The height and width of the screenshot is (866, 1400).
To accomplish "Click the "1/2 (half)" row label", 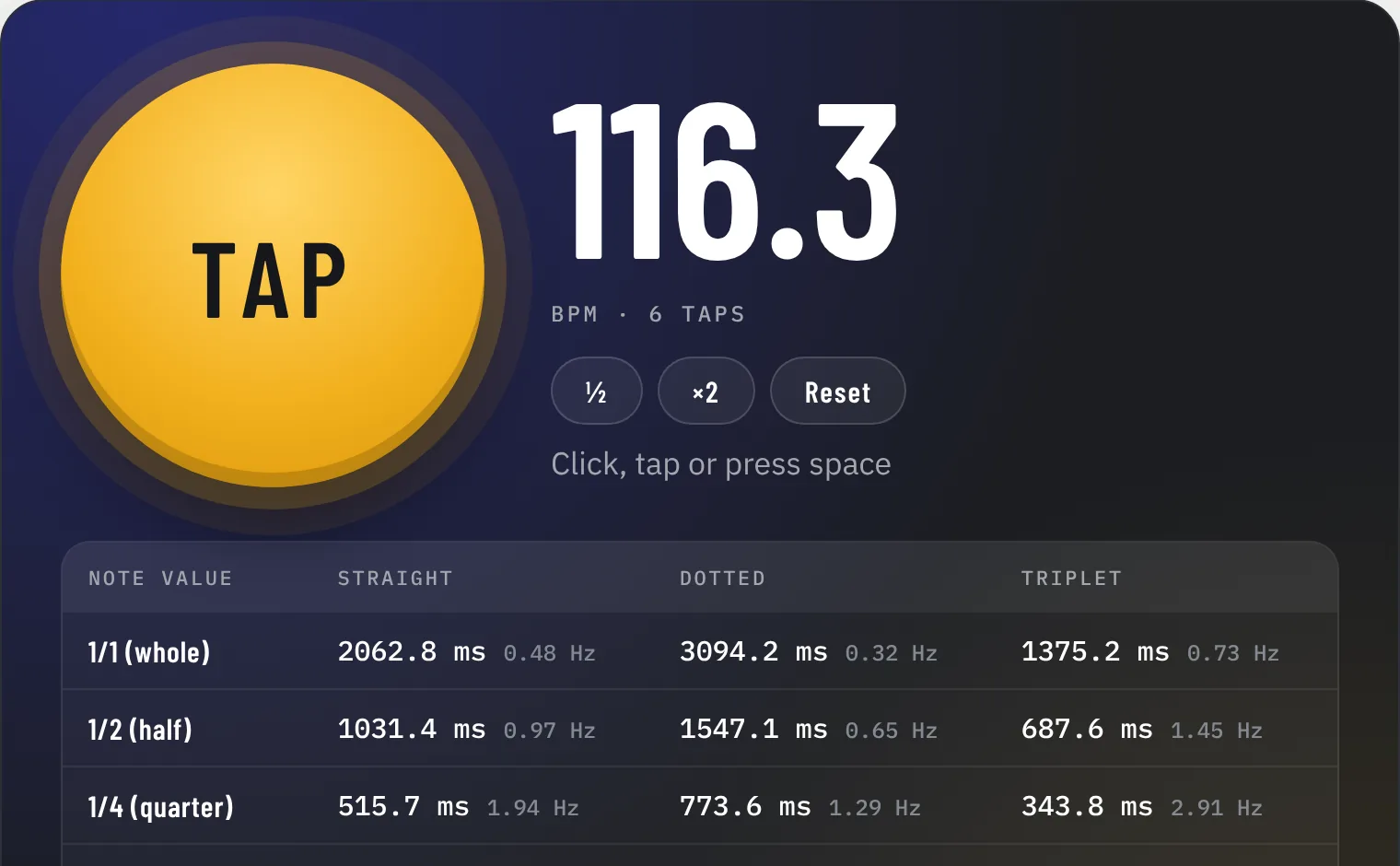I will (x=140, y=730).
